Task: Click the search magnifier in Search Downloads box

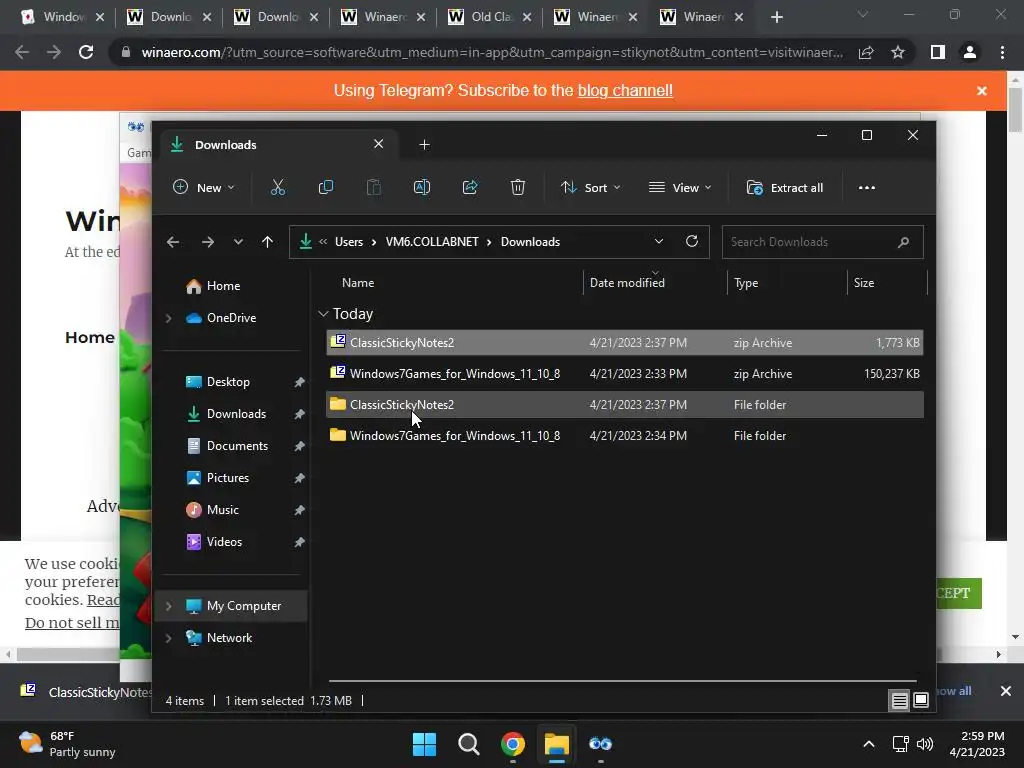Action: pyautogui.click(x=903, y=242)
